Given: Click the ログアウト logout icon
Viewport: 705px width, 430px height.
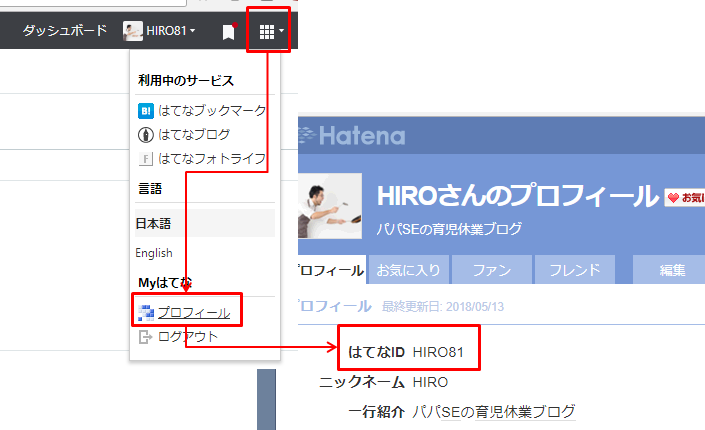Looking at the screenshot, I should 145,336.
